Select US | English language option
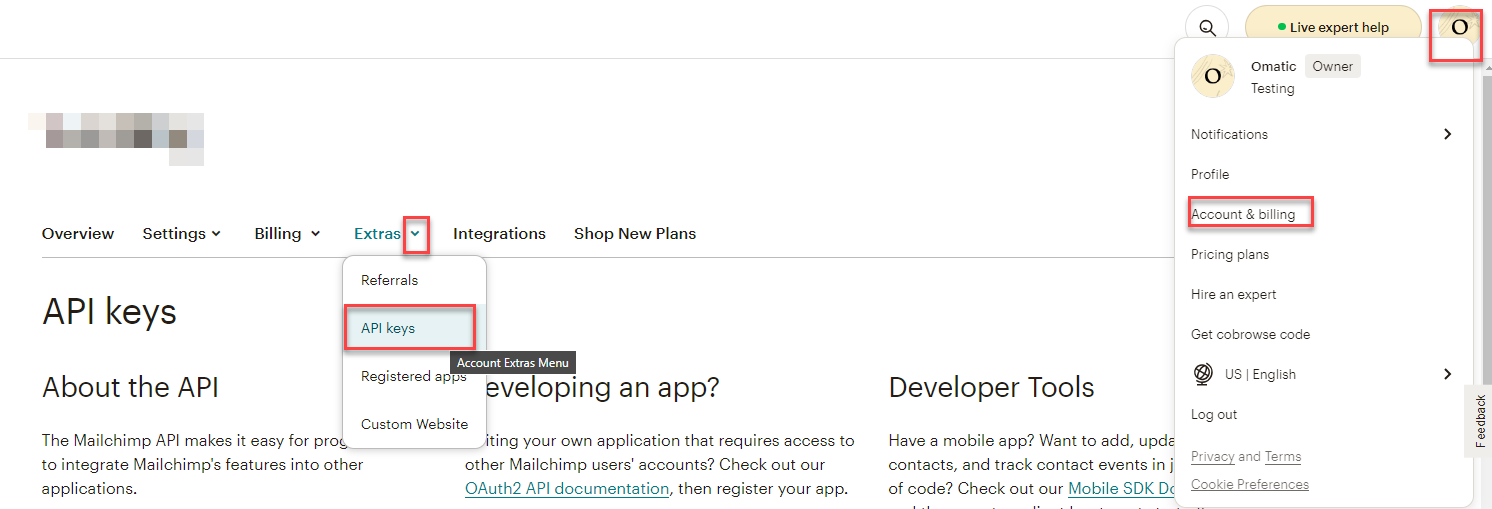 [x=1260, y=374]
